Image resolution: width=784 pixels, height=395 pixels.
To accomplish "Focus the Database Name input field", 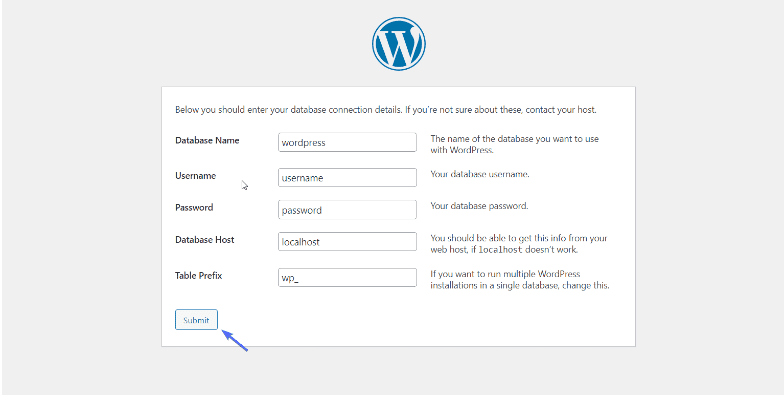I will point(347,142).
